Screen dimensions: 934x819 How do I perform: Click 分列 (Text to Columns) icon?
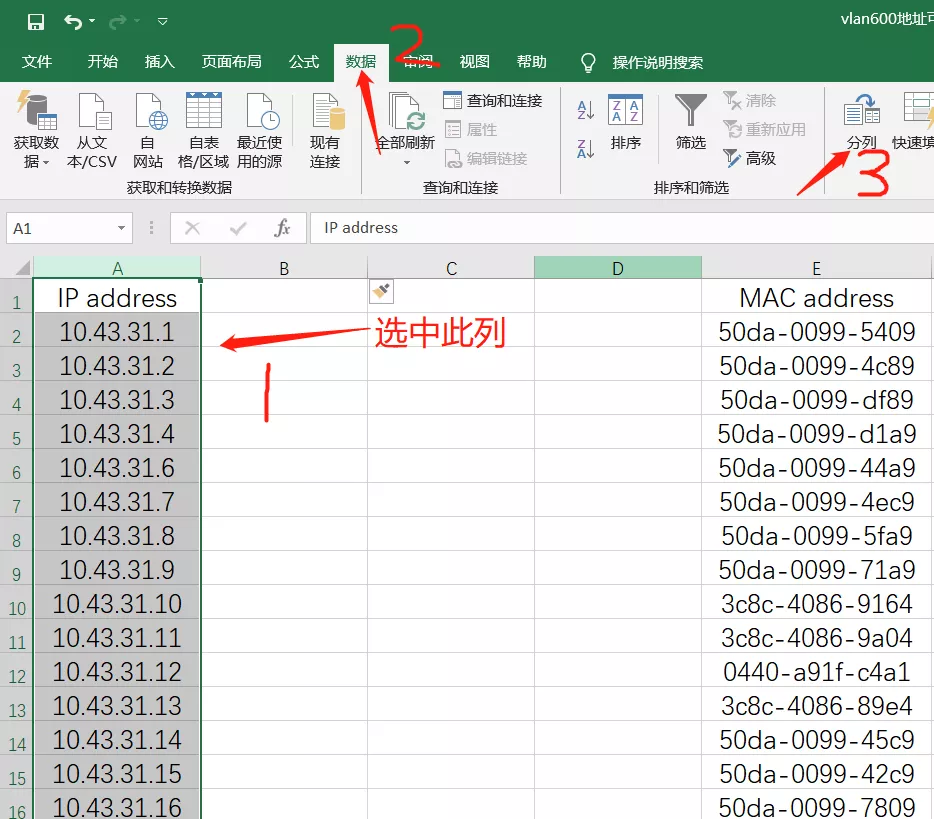(x=861, y=112)
